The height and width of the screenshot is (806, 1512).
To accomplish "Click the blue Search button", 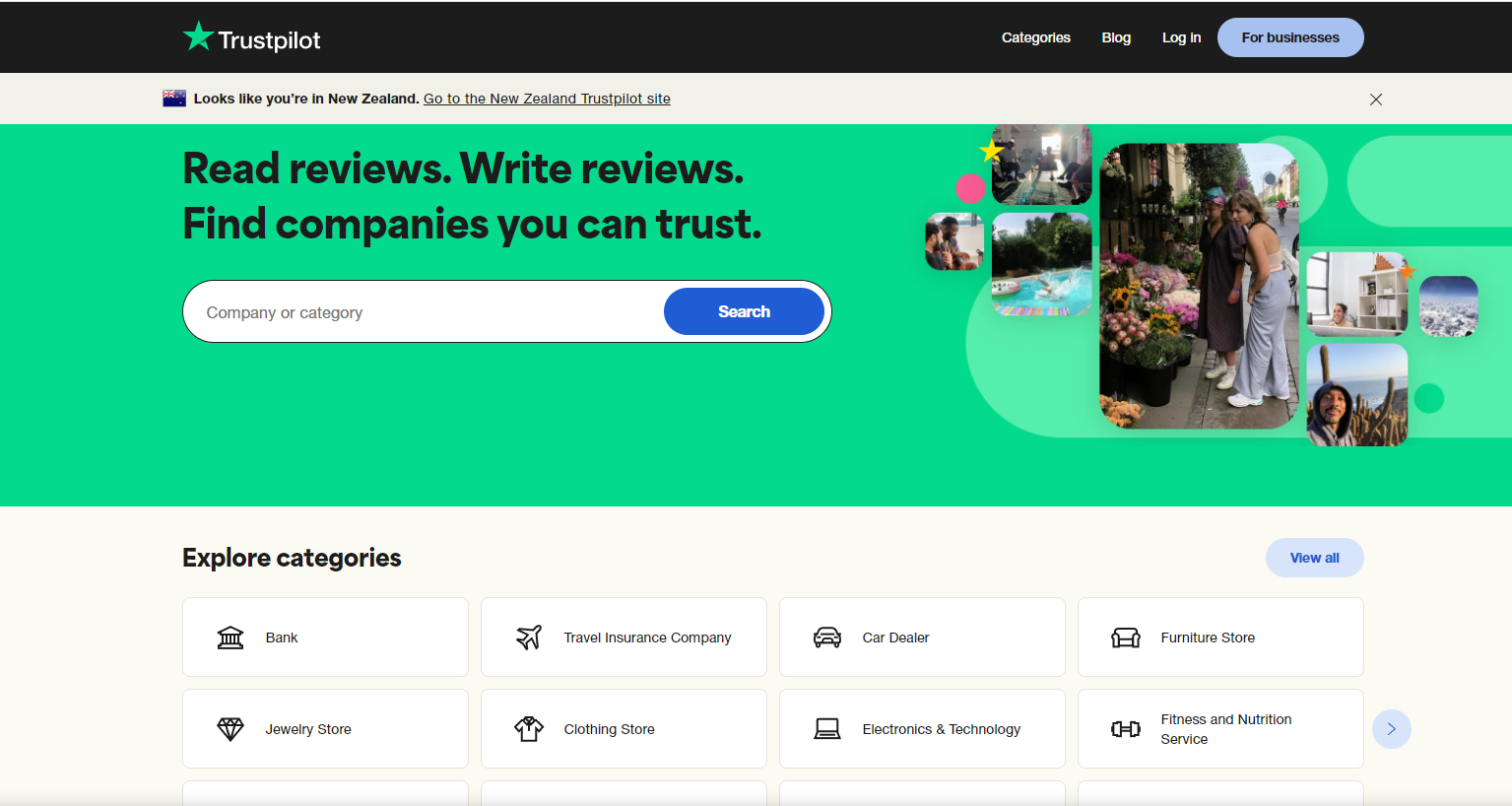I will (x=744, y=311).
